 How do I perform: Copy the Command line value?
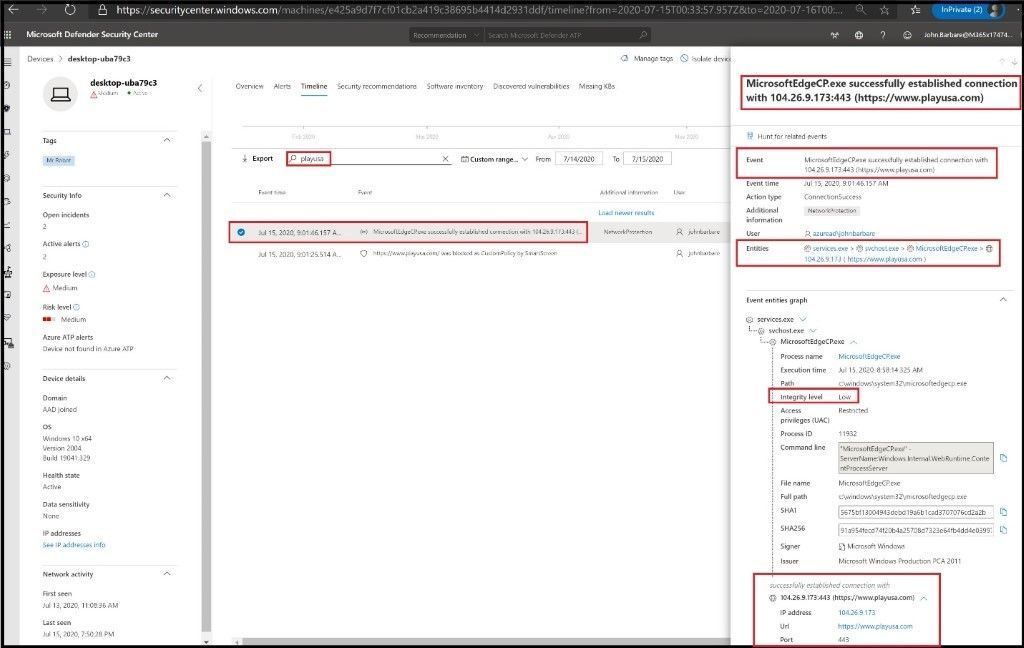(1004, 458)
